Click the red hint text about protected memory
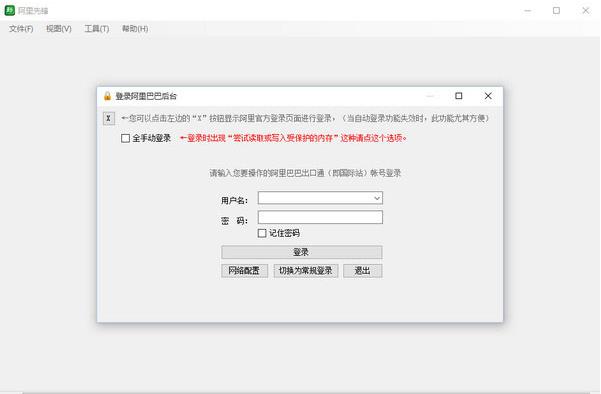 (293, 138)
